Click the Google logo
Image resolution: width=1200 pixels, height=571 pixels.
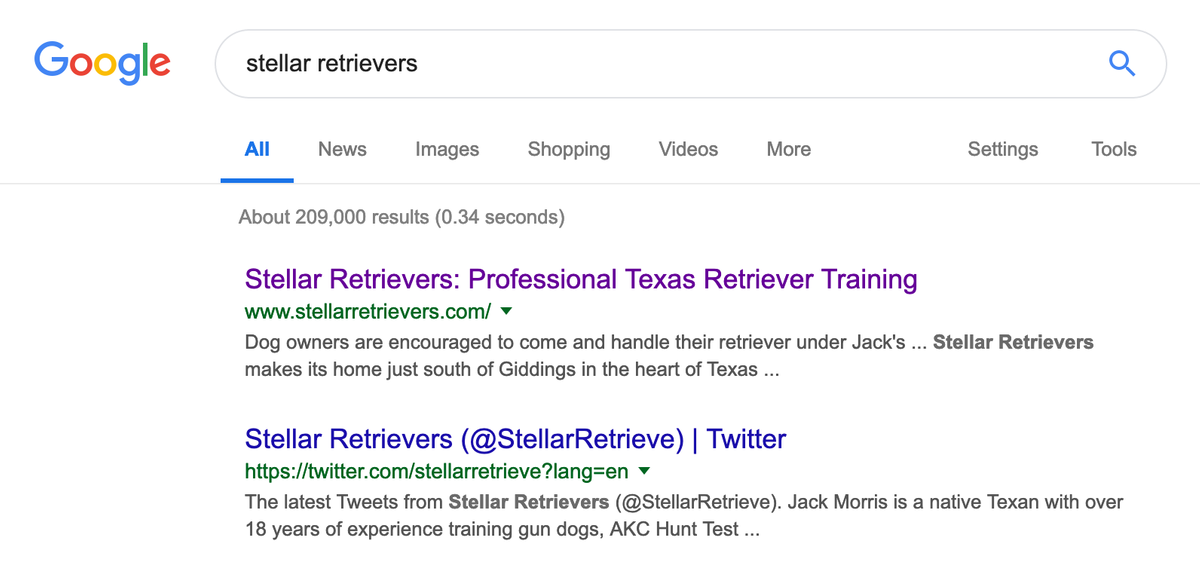tap(102, 63)
